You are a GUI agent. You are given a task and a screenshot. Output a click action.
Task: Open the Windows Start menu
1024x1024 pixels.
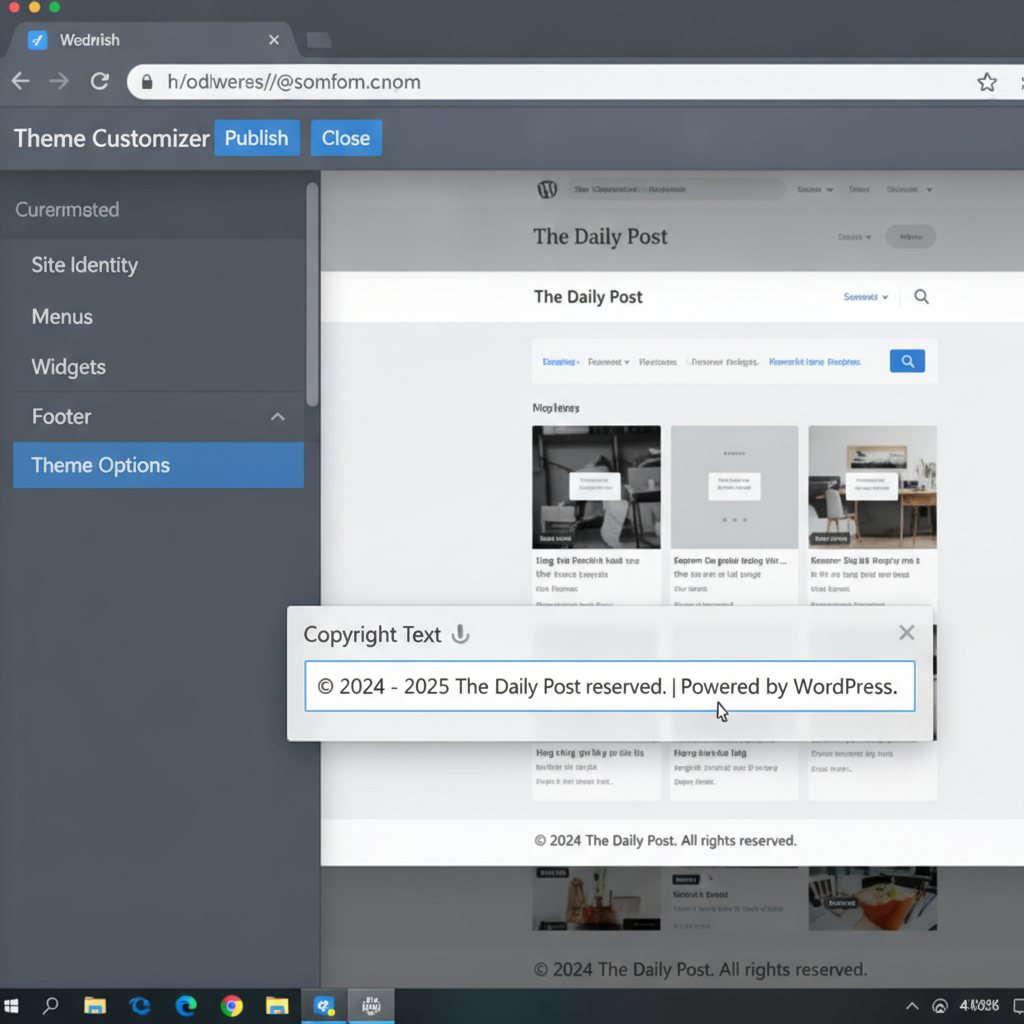tap(11, 1006)
